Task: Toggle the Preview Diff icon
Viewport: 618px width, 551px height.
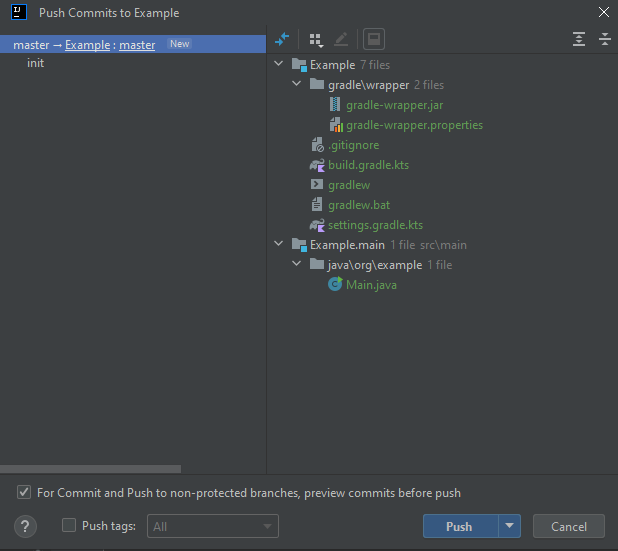Action: (x=373, y=39)
